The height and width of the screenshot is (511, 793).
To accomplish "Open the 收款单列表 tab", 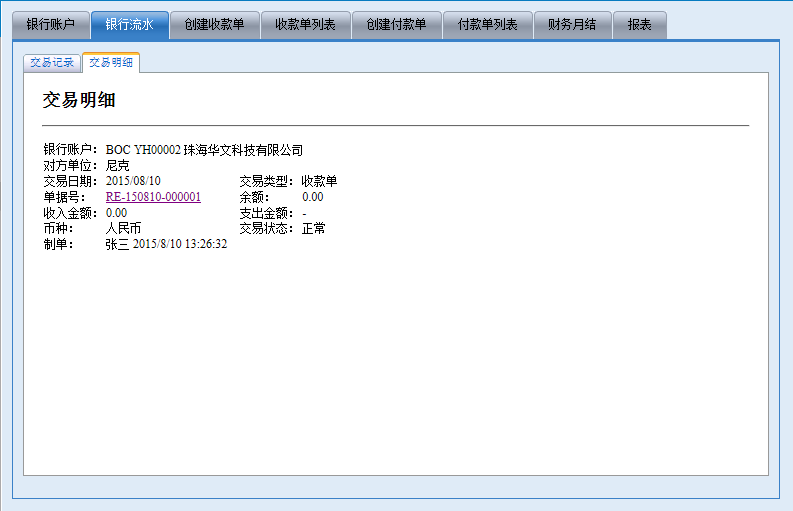I will pos(305,25).
